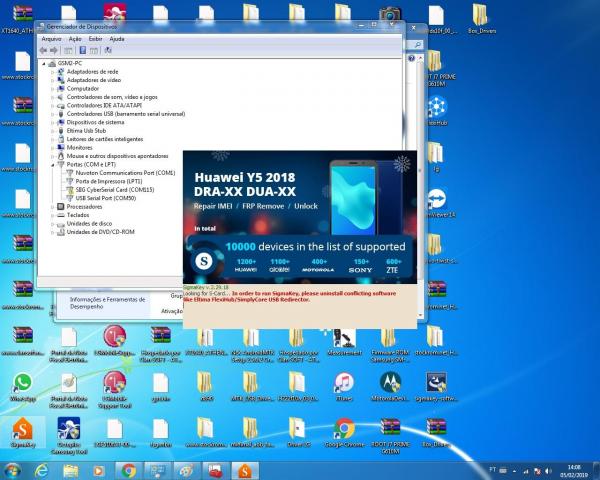Select Unidades de DVD/CD-ROM entry
The image size is (600, 480).
[101, 232]
